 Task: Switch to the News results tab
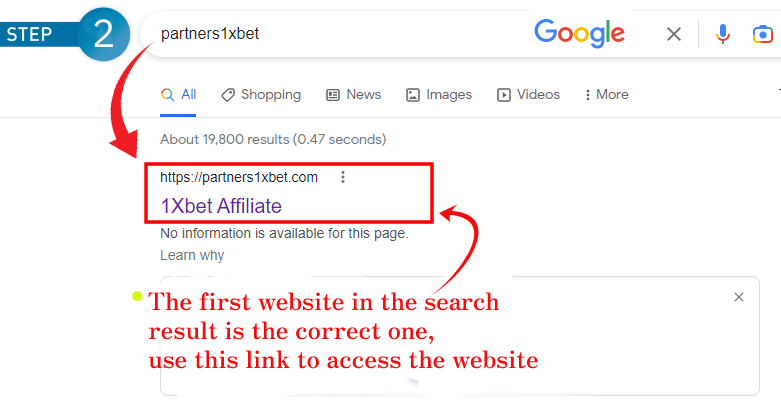(354, 95)
